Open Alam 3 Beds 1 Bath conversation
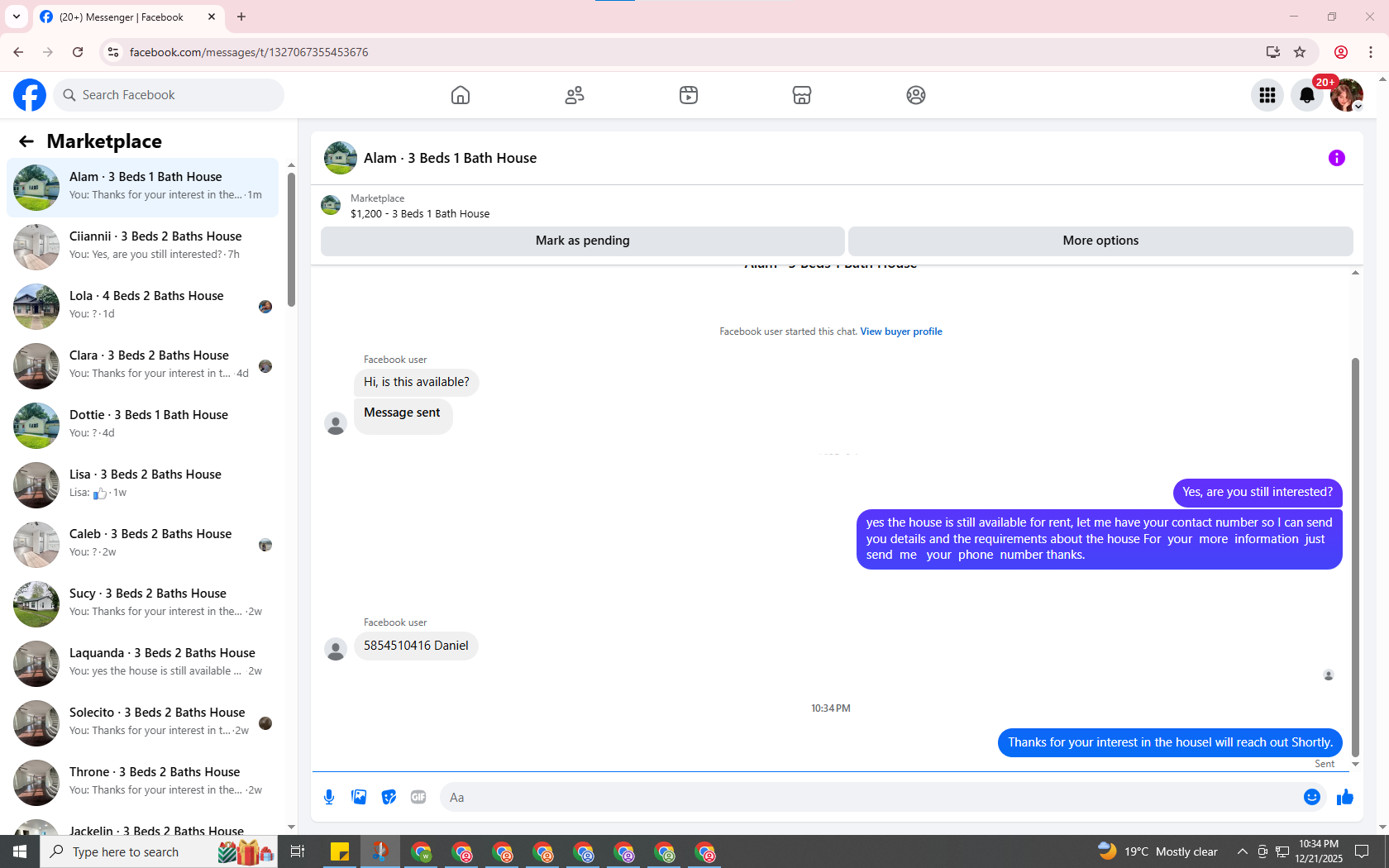This screenshot has height=868, width=1389. [142, 188]
